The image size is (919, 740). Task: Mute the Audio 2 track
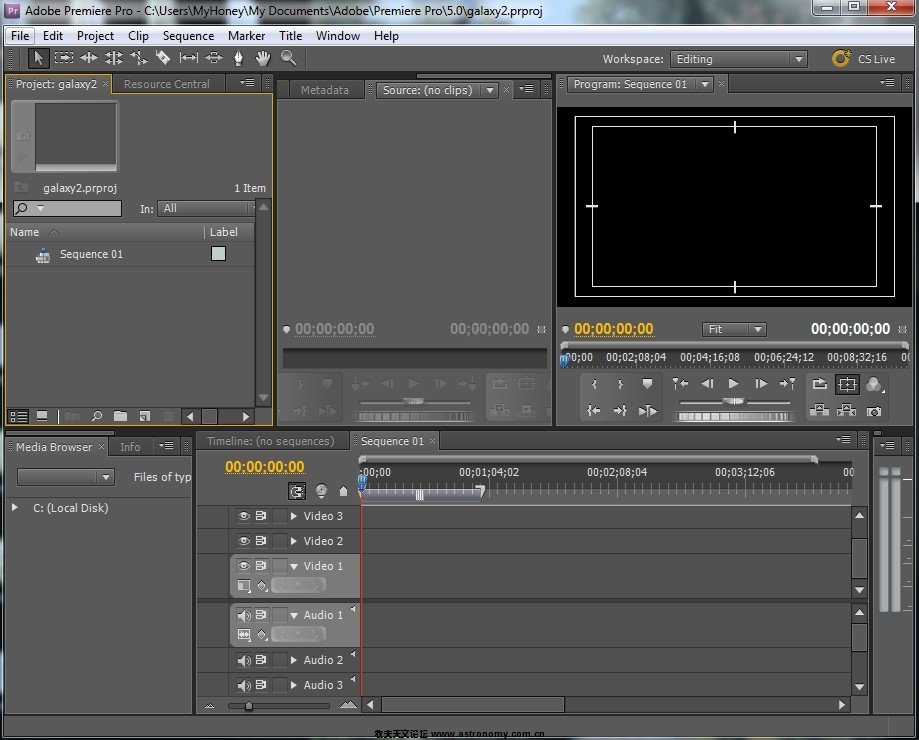[x=243, y=660]
